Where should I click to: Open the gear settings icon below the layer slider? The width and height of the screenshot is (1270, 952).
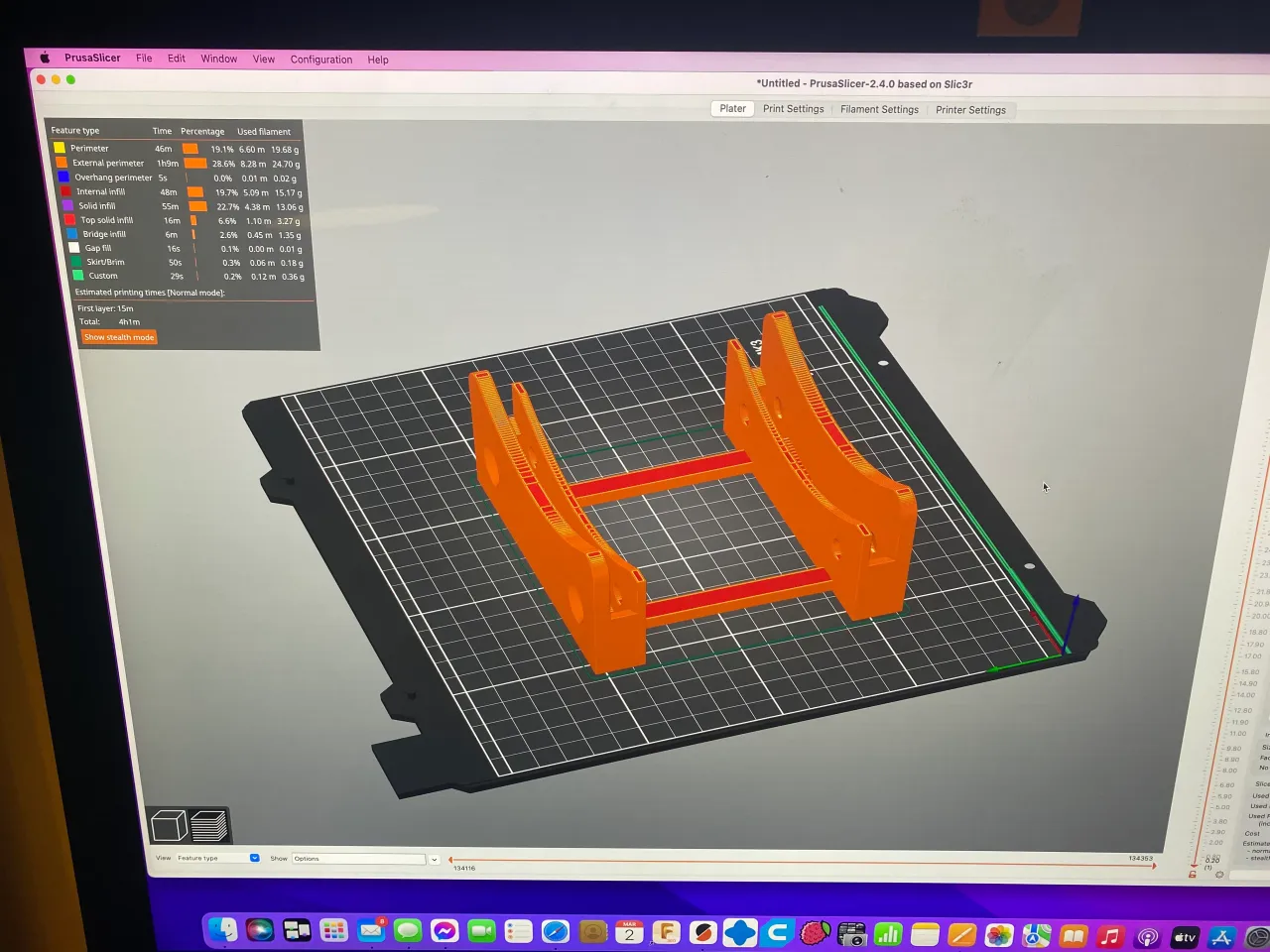pos(1219,875)
